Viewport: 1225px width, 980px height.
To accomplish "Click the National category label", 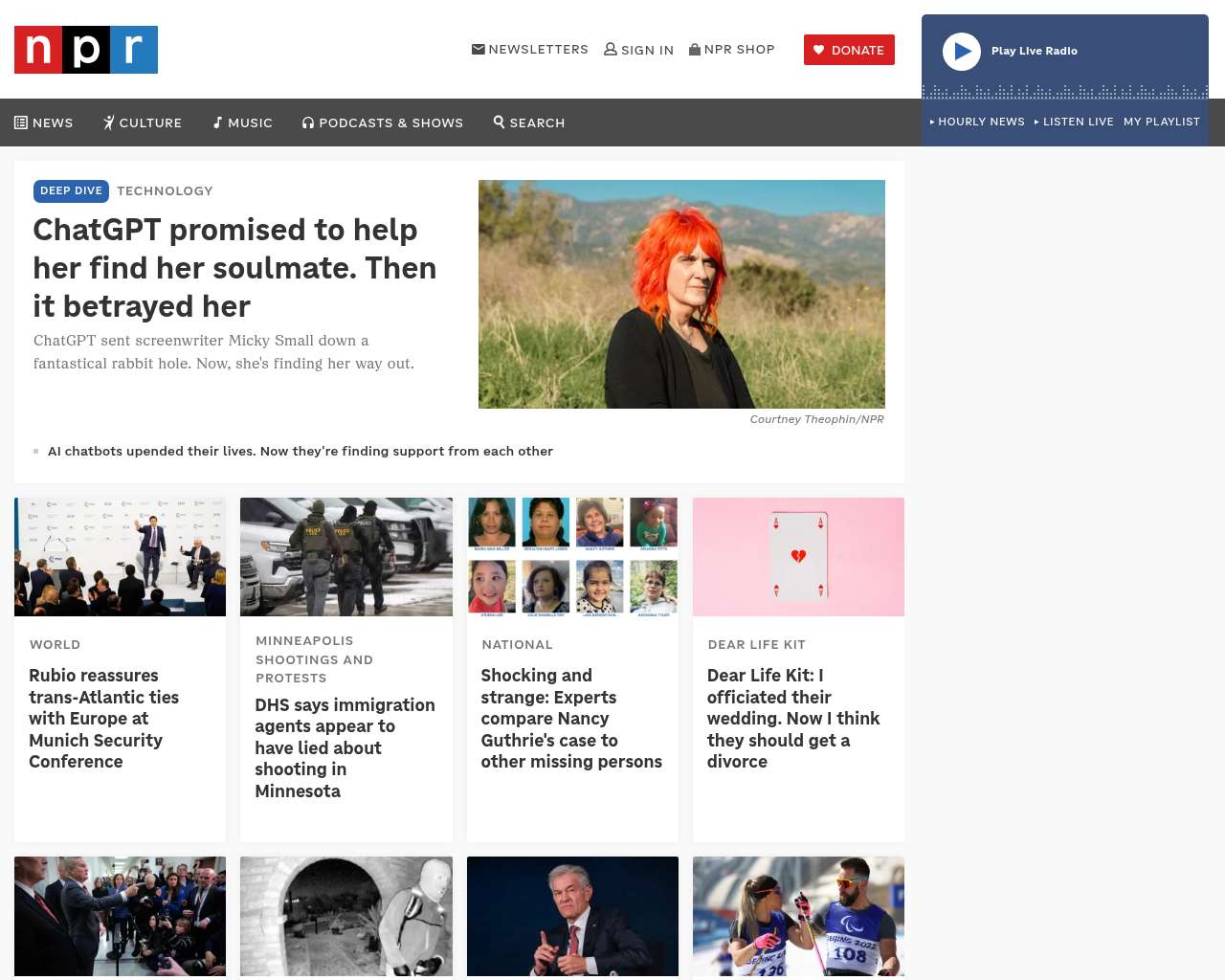I will click(518, 644).
